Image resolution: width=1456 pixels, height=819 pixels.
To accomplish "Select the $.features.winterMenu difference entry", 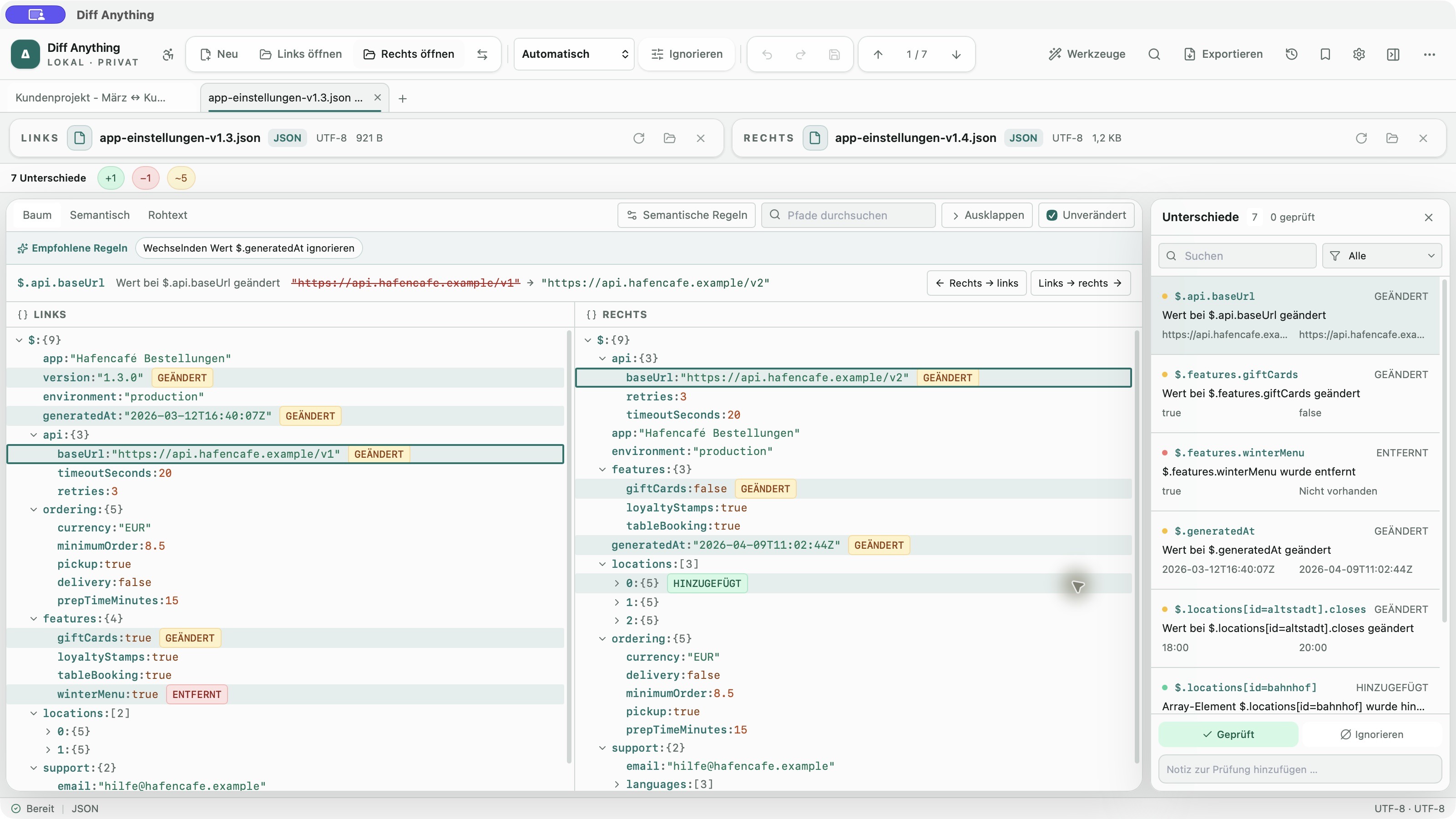I will (1295, 472).
